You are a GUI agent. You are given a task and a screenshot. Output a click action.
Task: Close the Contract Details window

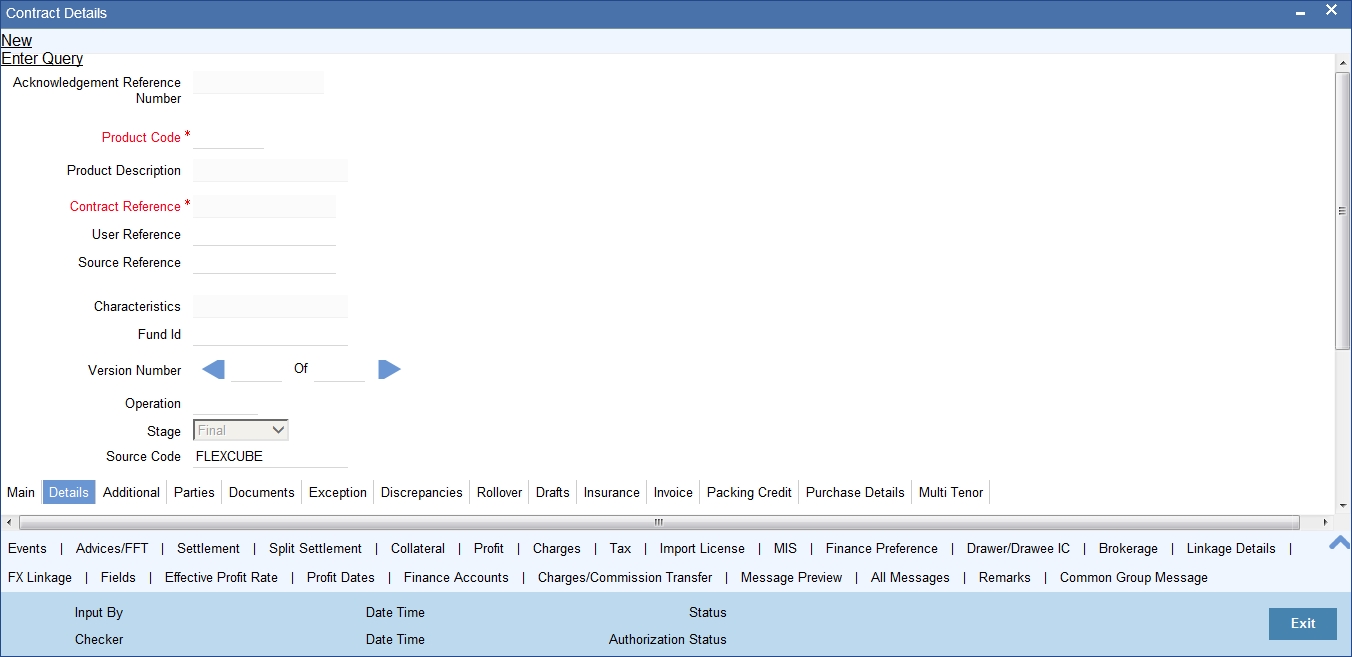click(1331, 10)
